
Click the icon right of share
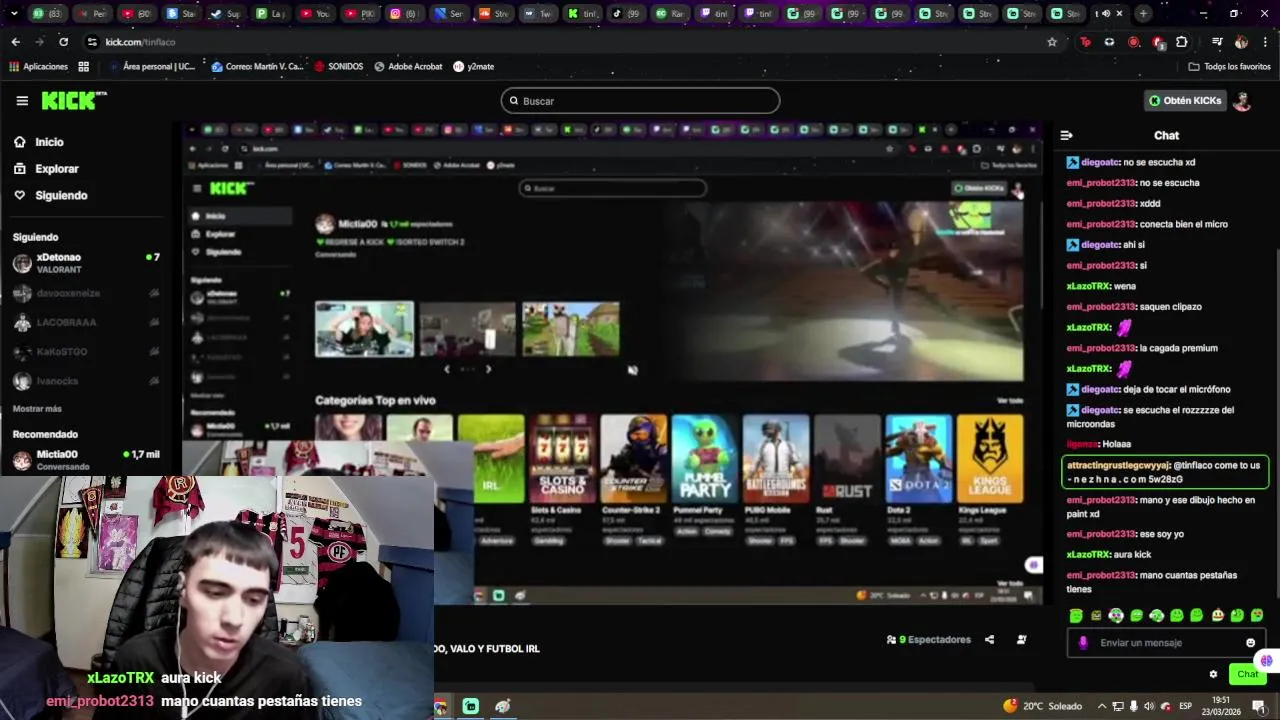pyautogui.click(x=1021, y=640)
